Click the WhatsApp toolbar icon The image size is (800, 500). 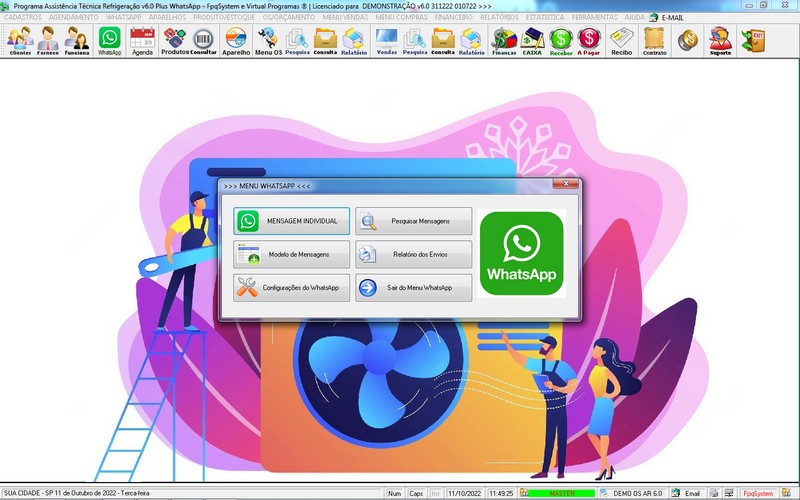110,41
